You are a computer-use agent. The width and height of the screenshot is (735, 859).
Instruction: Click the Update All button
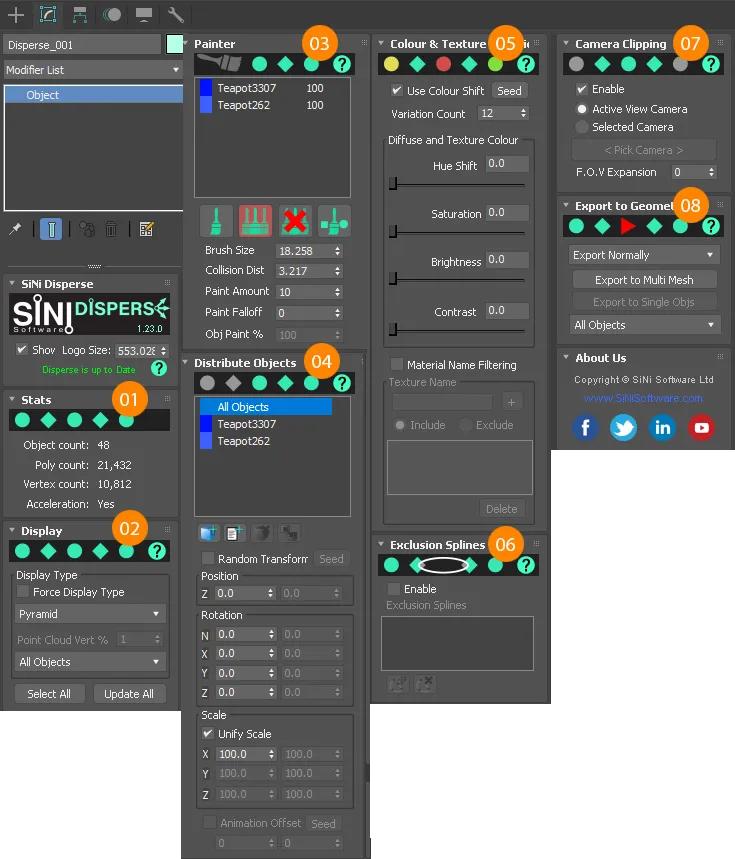[x=129, y=694]
